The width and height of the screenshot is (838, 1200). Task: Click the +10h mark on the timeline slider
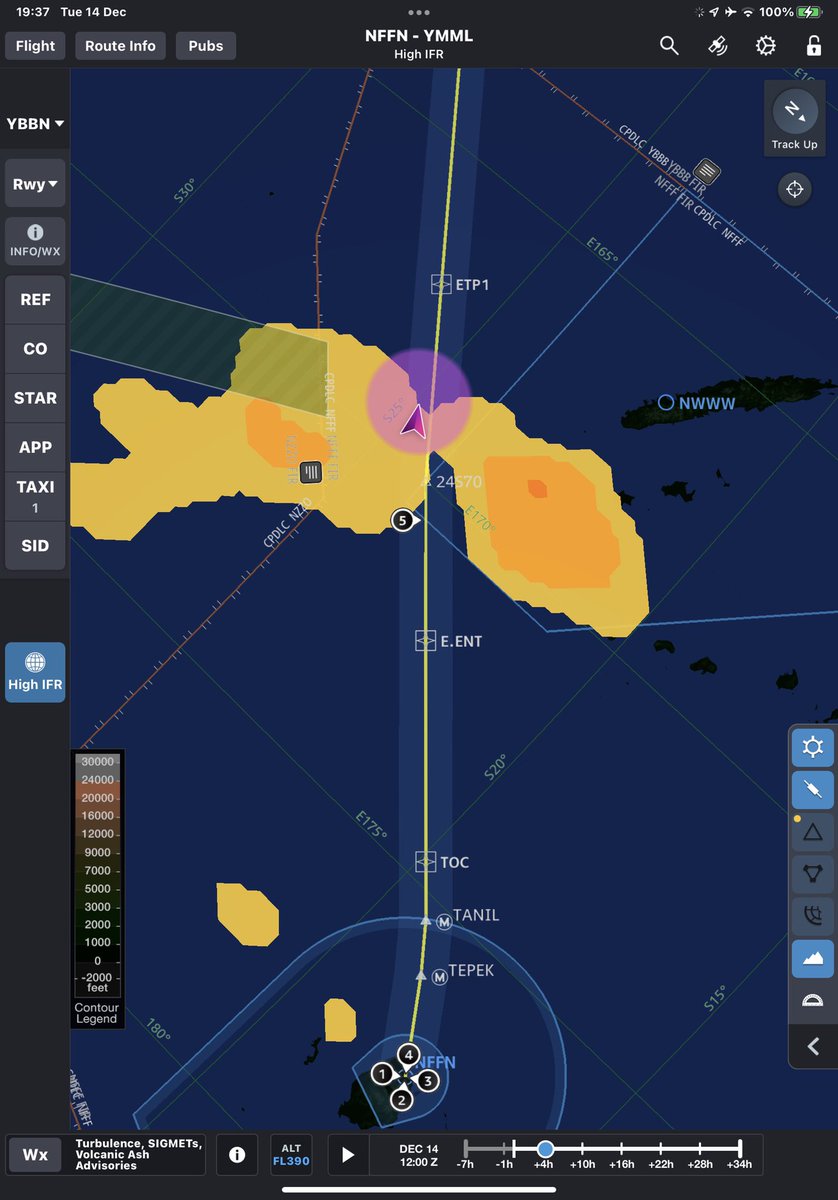click(583, 1150)
